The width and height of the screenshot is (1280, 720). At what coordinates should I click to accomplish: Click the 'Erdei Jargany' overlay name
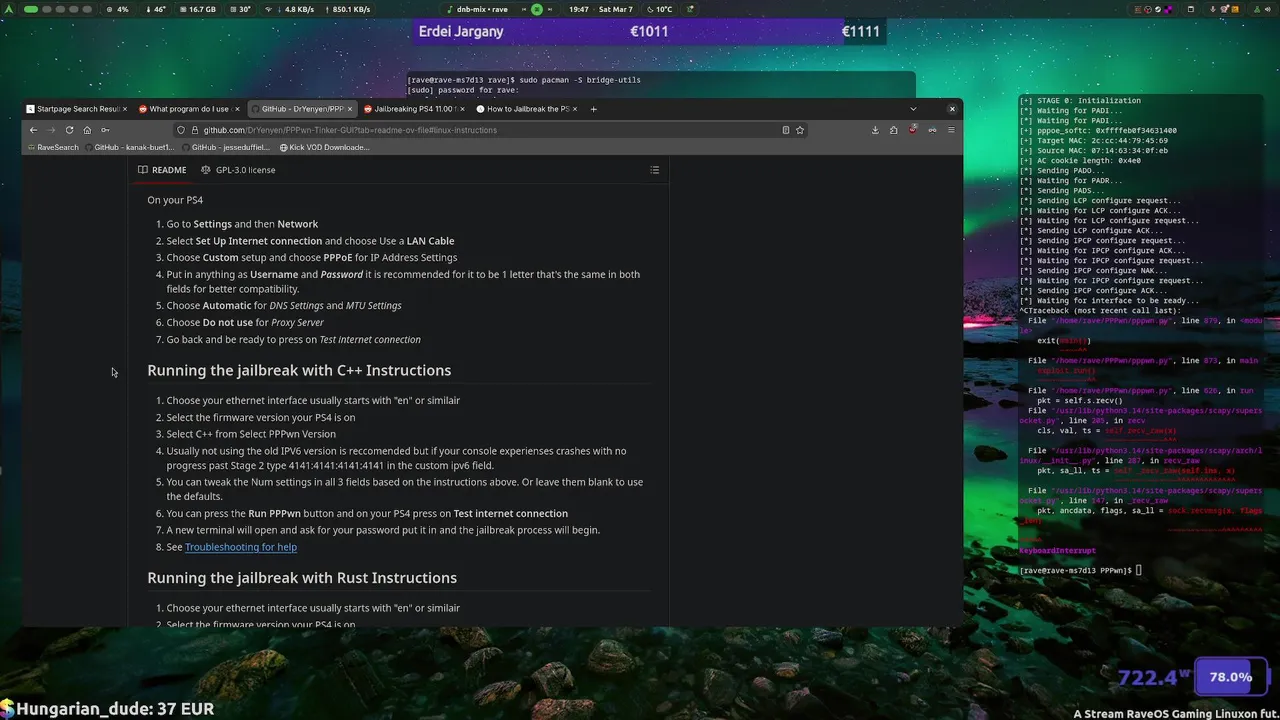pos(461,31)
